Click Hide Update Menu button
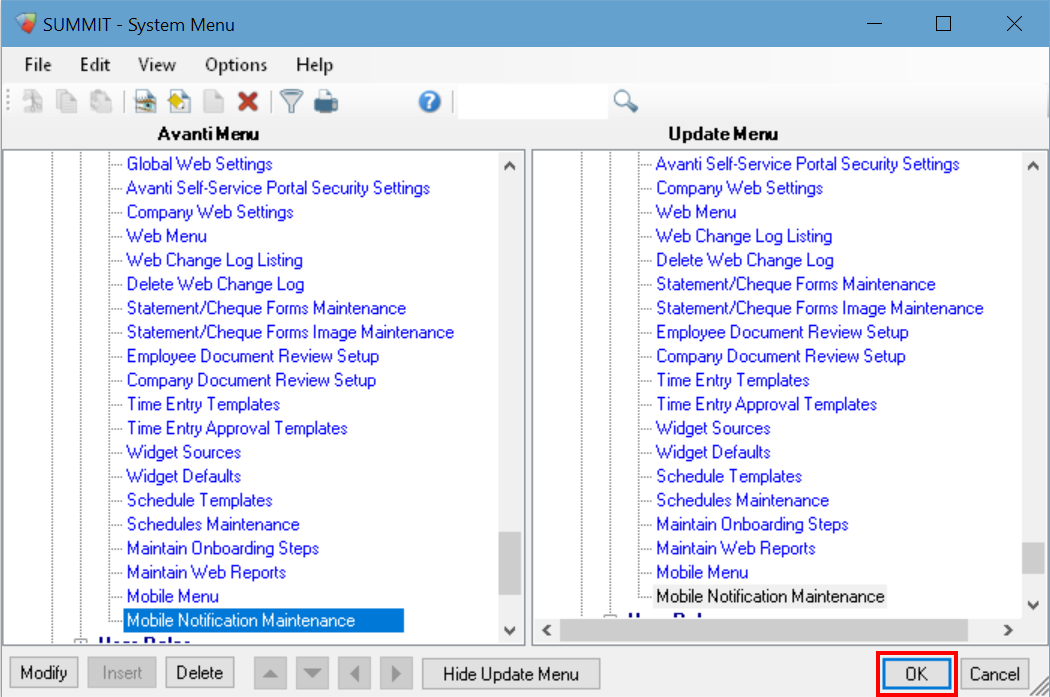1050x697 pixels. (x=511, y=674)
